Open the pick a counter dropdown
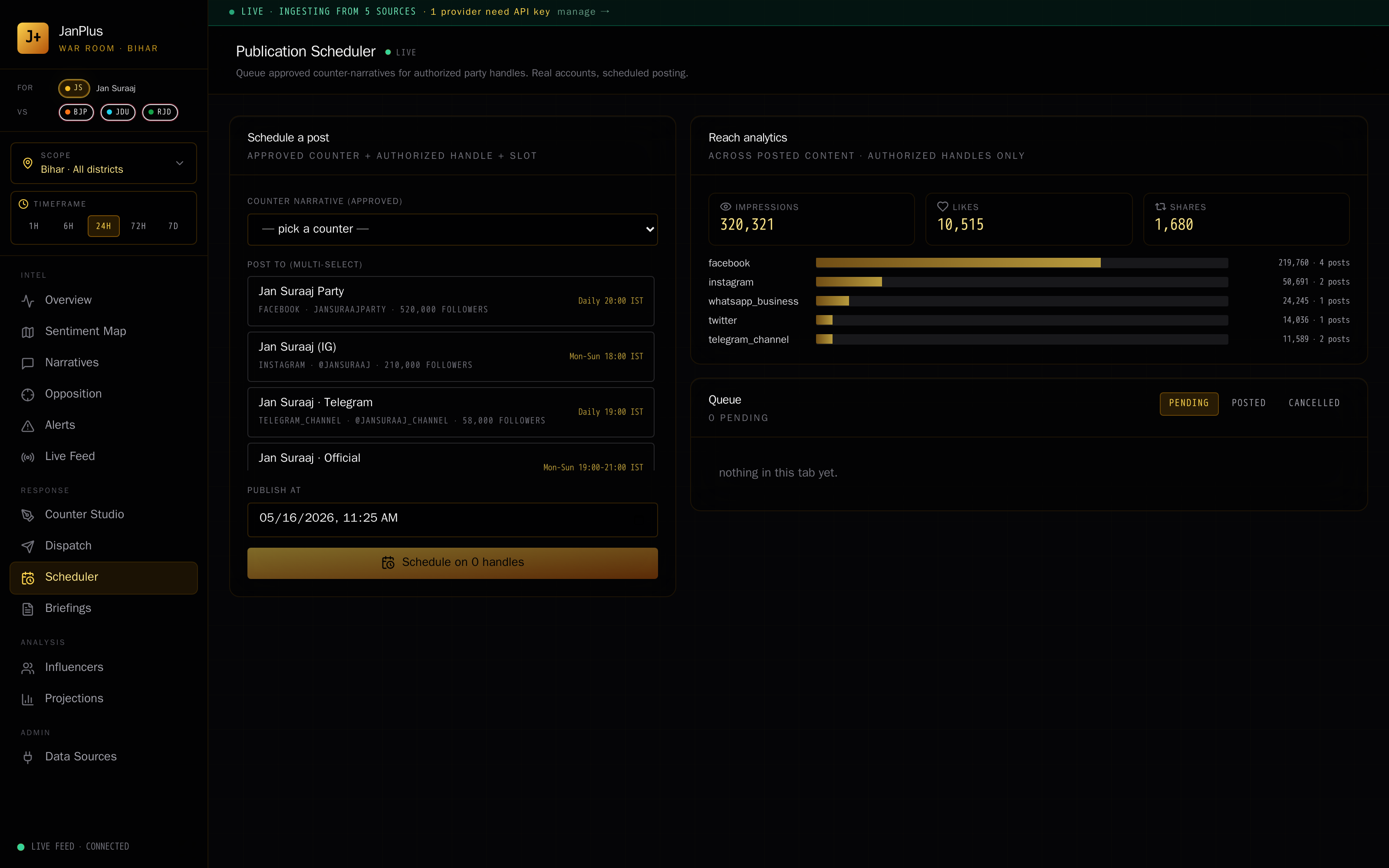Screen dimensions: 1389x868 pyautogui.click(x=452, y=229)
